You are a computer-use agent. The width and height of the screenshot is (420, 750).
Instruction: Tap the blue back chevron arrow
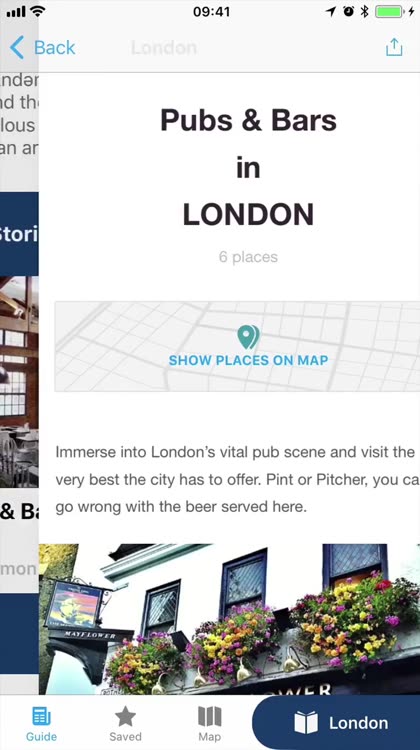coord(17,47)
